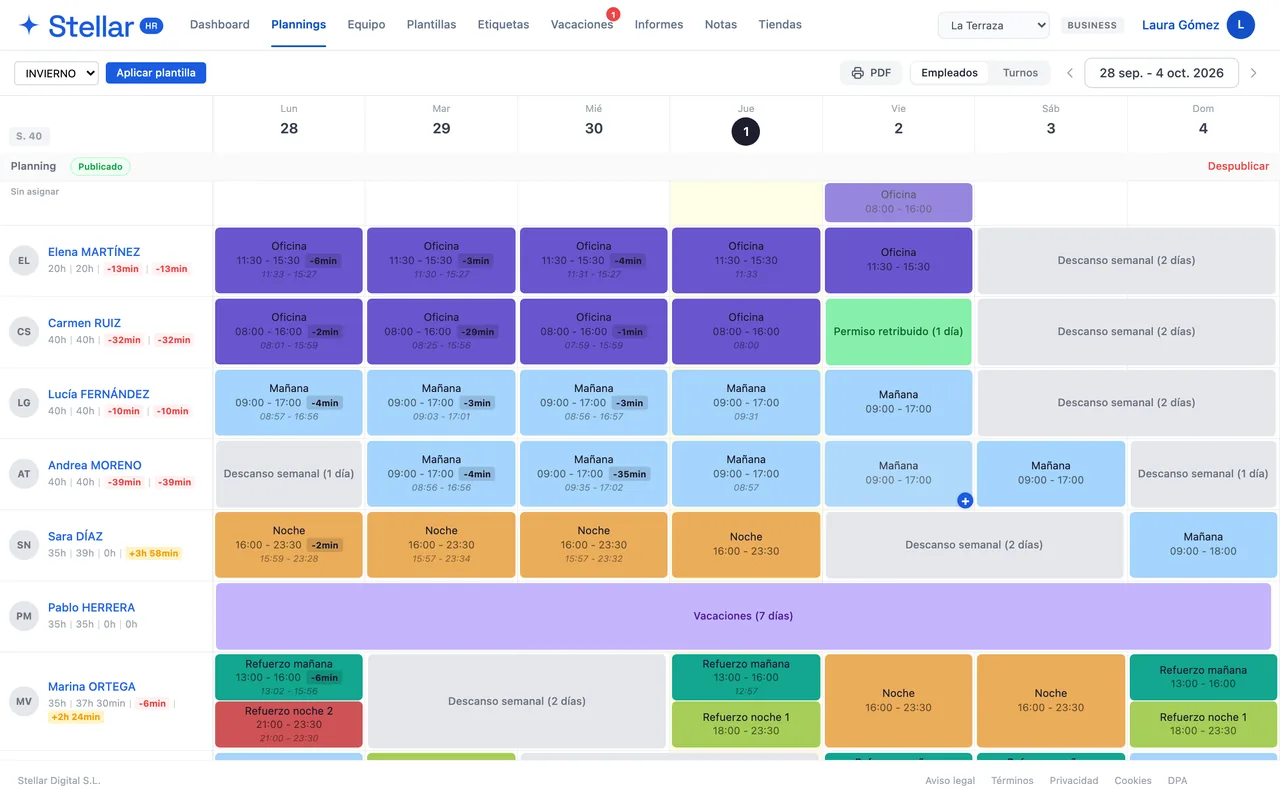Click the Publicado status badge
Screen dimensions: 1280x800
[100, 167]
